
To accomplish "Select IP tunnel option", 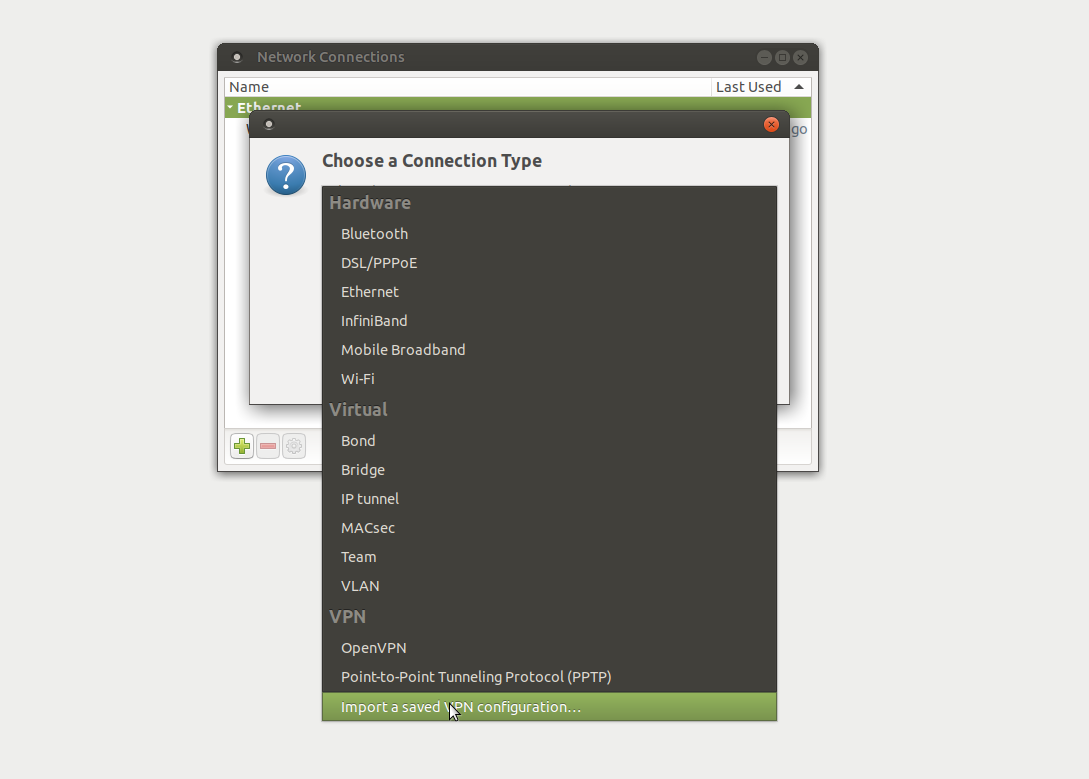I will pyautogui.click(x=370, y=499).
